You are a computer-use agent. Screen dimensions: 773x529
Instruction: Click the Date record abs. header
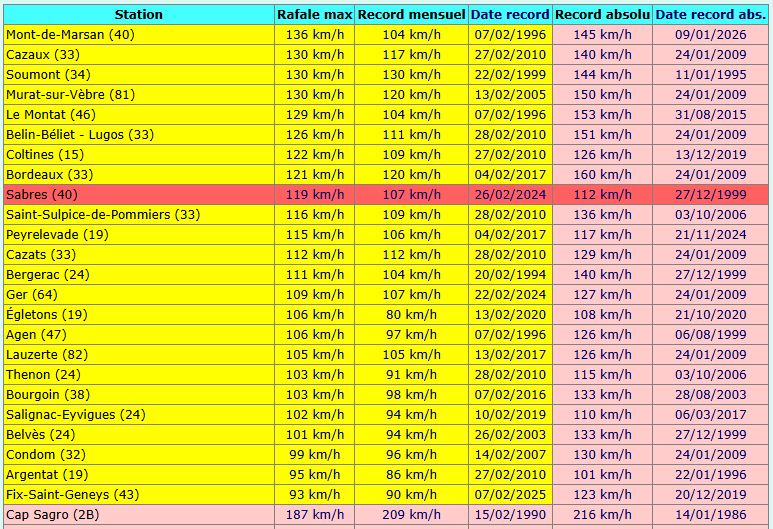pyautogui.click(x=710, y=15)
